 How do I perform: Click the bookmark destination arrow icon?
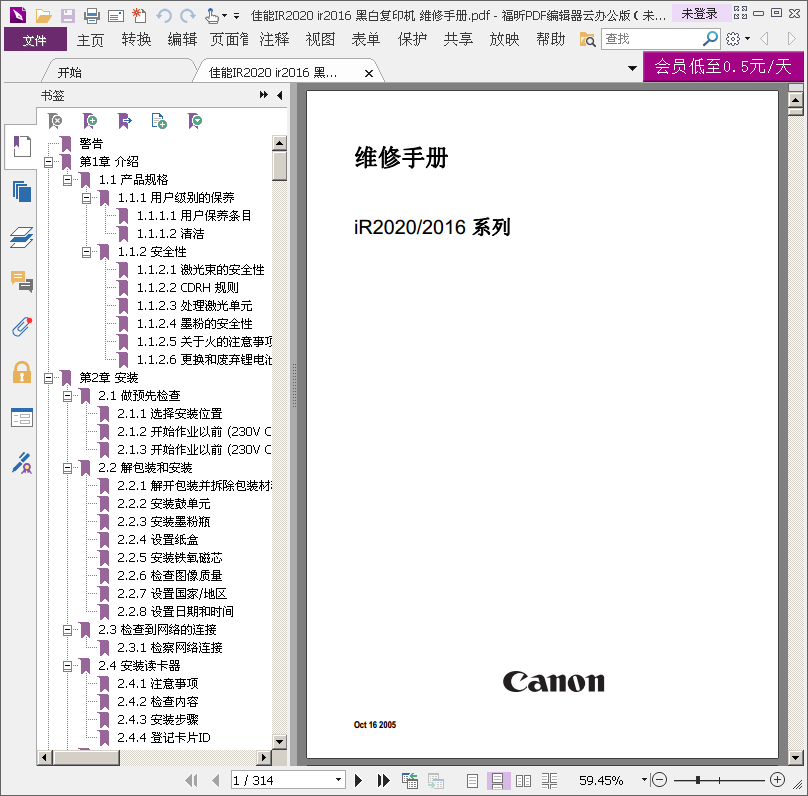pos(125,121)
